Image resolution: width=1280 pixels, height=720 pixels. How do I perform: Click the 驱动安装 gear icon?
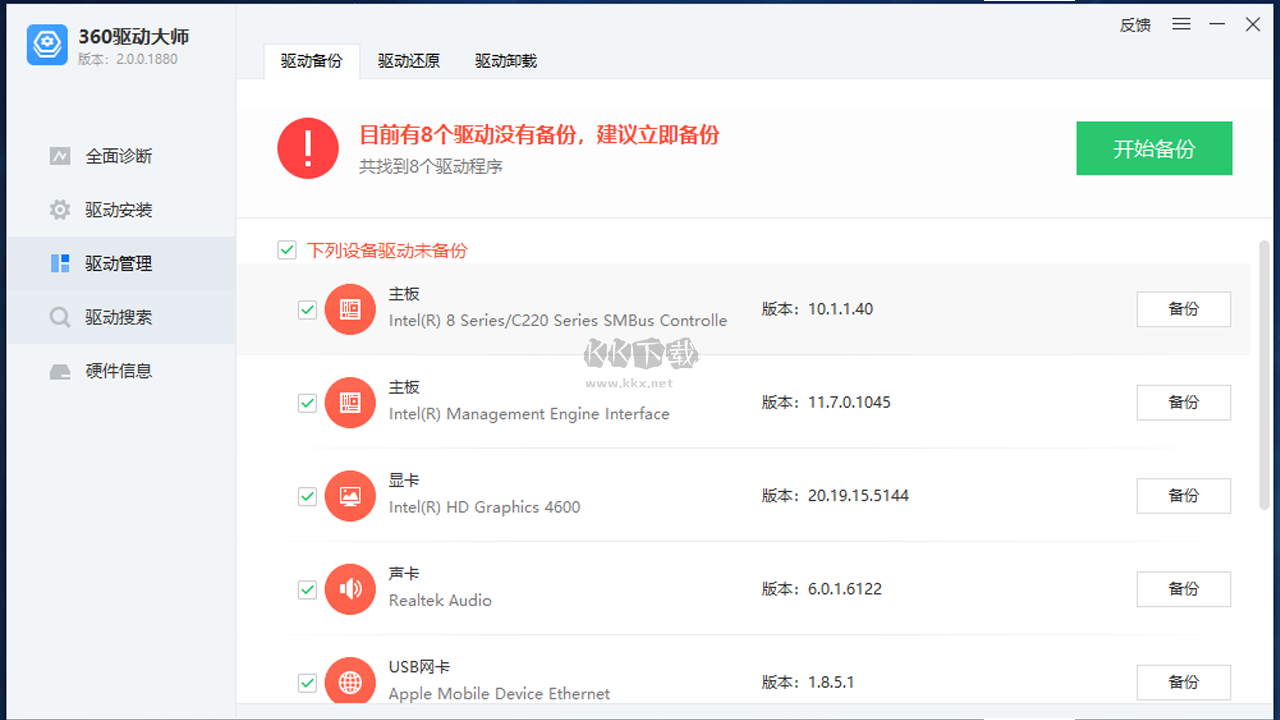[x=60, y=210]
